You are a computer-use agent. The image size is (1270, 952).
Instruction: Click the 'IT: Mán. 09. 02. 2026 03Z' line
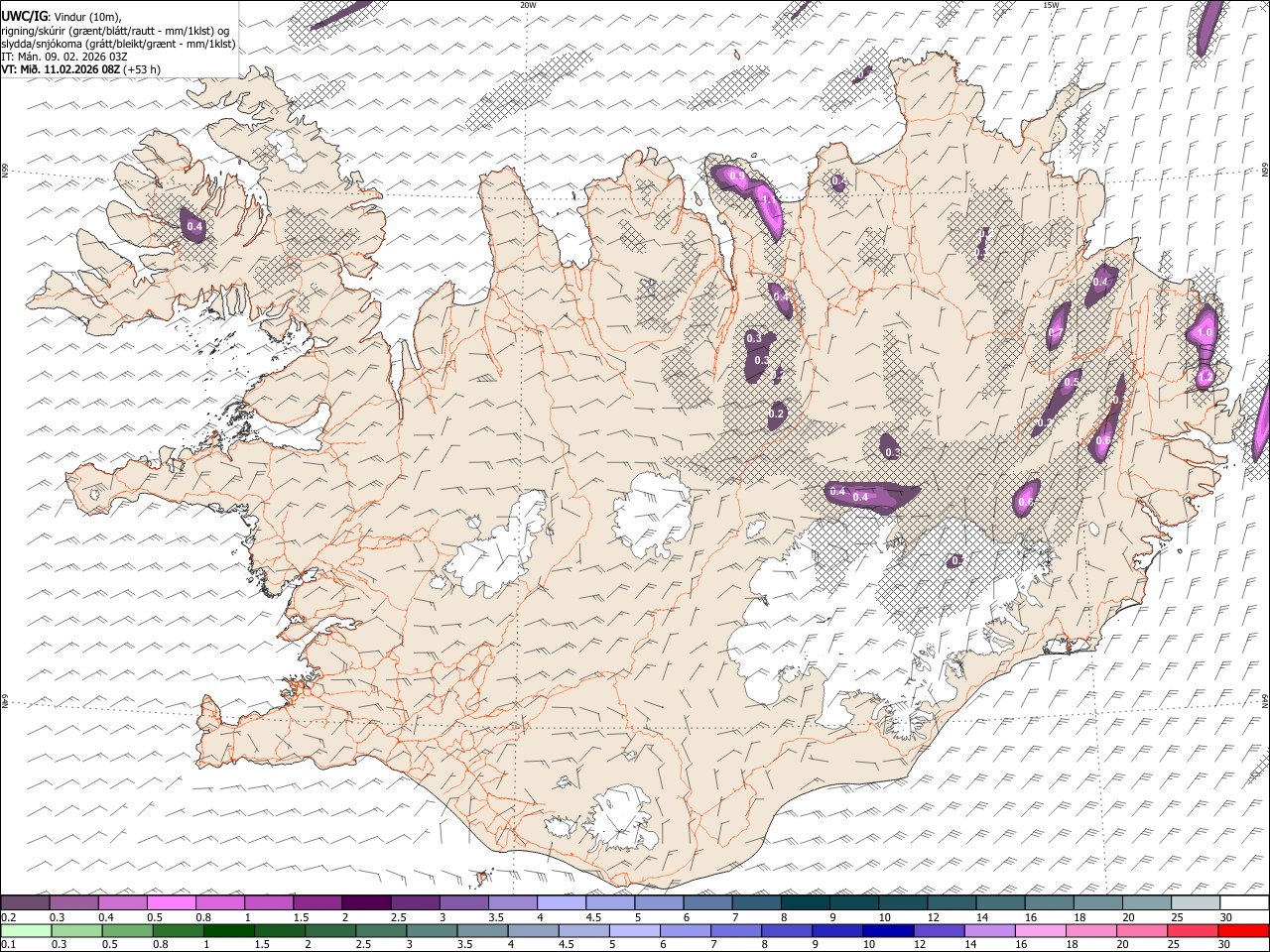pos(64,57)
